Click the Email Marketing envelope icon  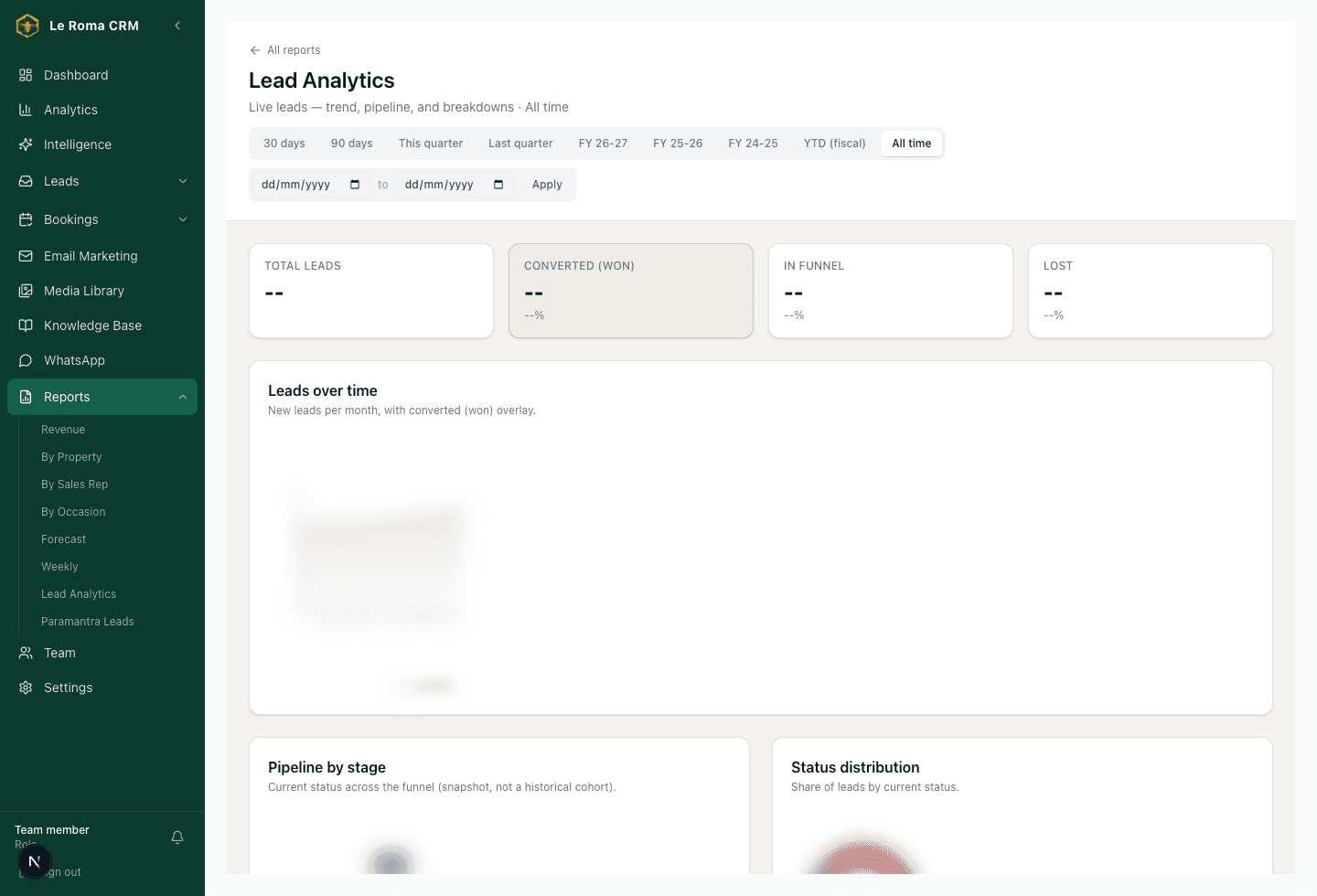[26, 256]
